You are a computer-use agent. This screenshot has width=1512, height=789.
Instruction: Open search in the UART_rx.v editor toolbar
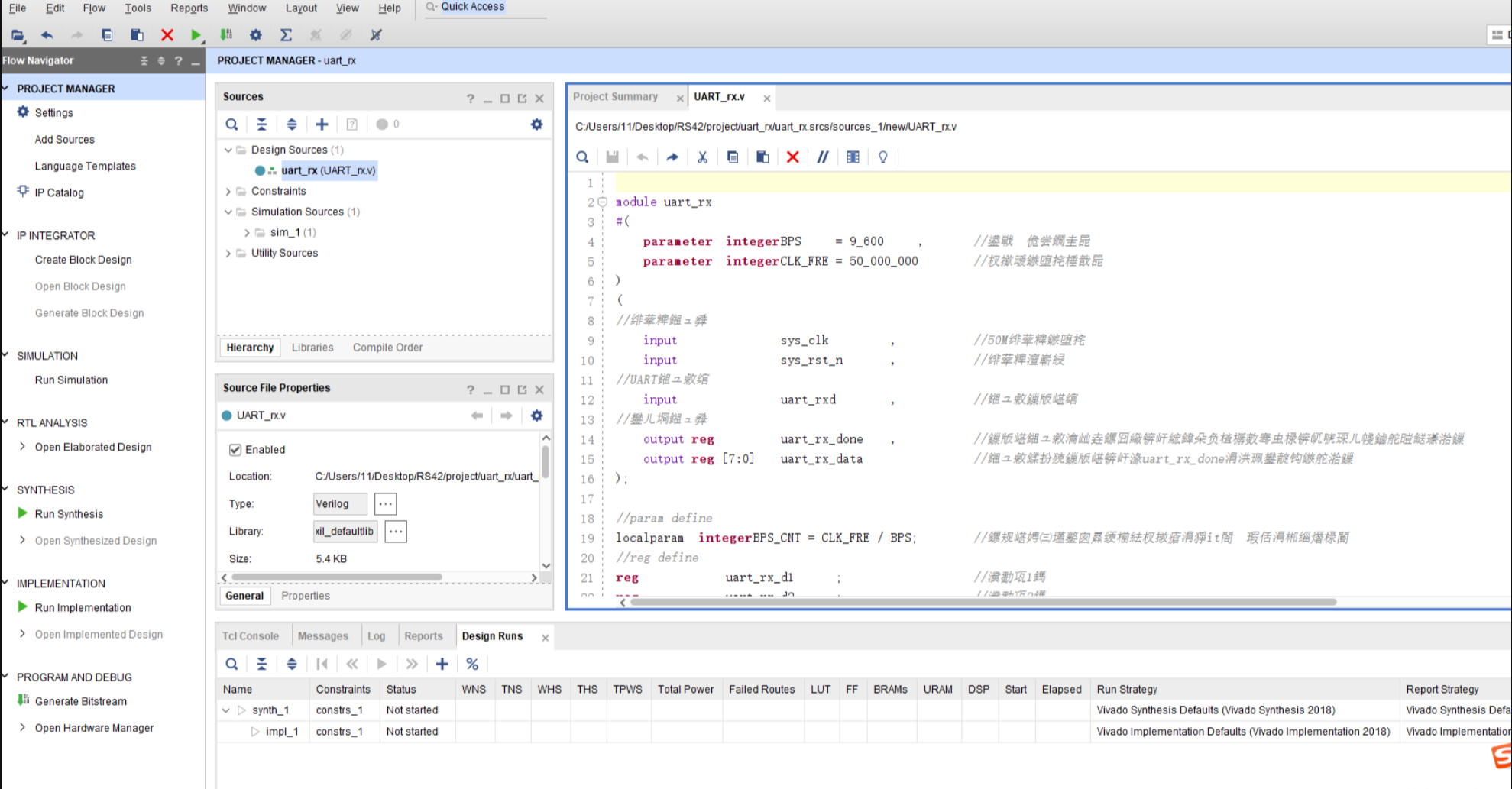pos(582,157)
